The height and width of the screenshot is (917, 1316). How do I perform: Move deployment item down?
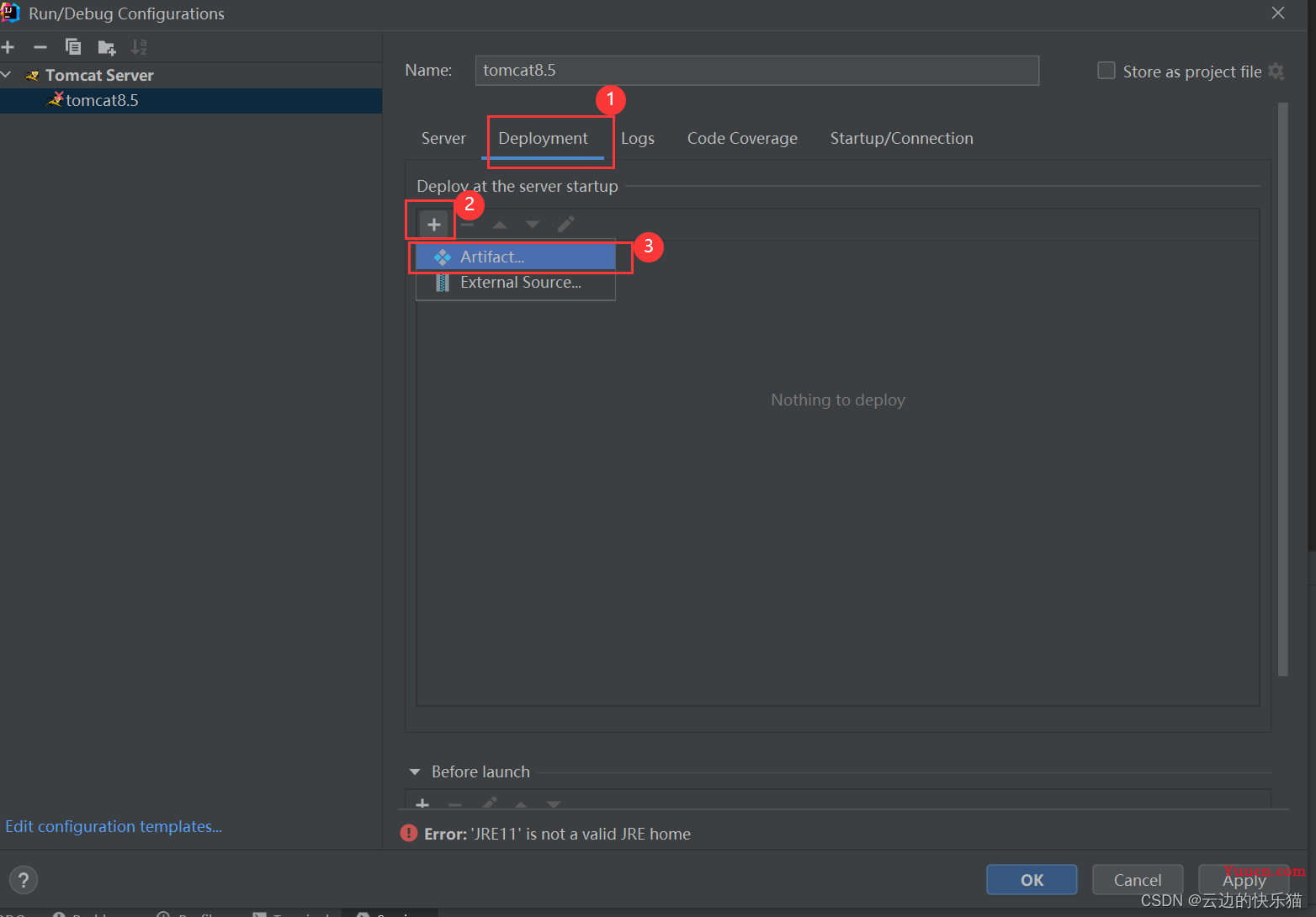(x=533, y=224)
